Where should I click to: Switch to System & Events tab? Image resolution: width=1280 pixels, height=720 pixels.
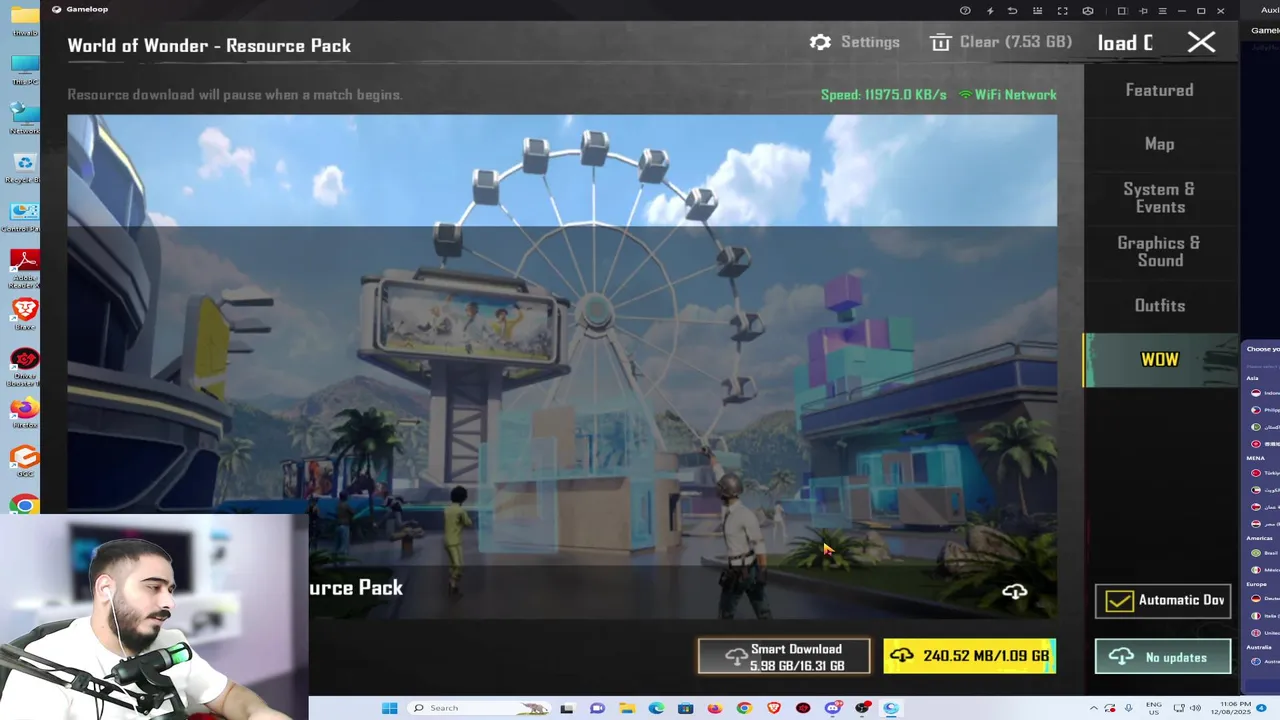pyautogui.click(x=1160, y=198)
